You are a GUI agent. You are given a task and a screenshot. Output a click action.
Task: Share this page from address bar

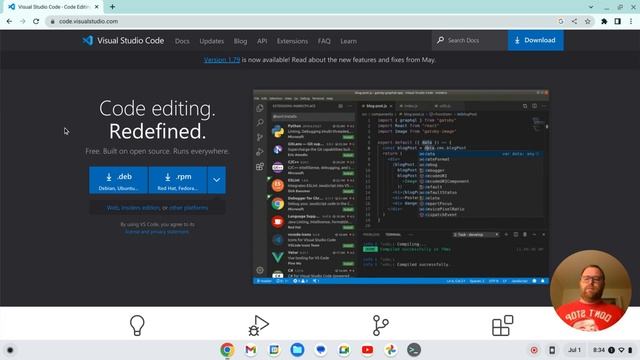pyautogui.click(x=574, y=21)
